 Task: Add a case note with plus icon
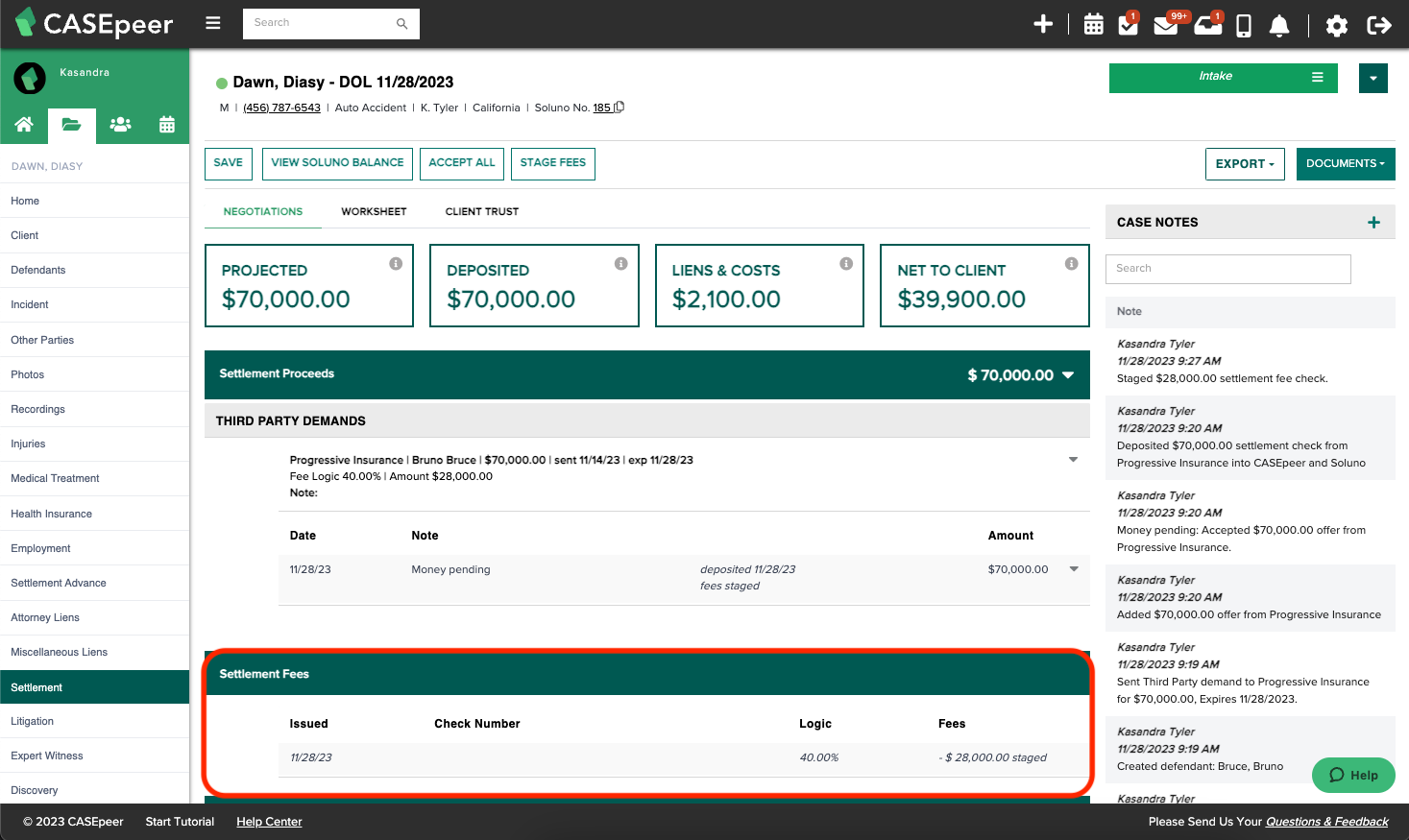1373,222
